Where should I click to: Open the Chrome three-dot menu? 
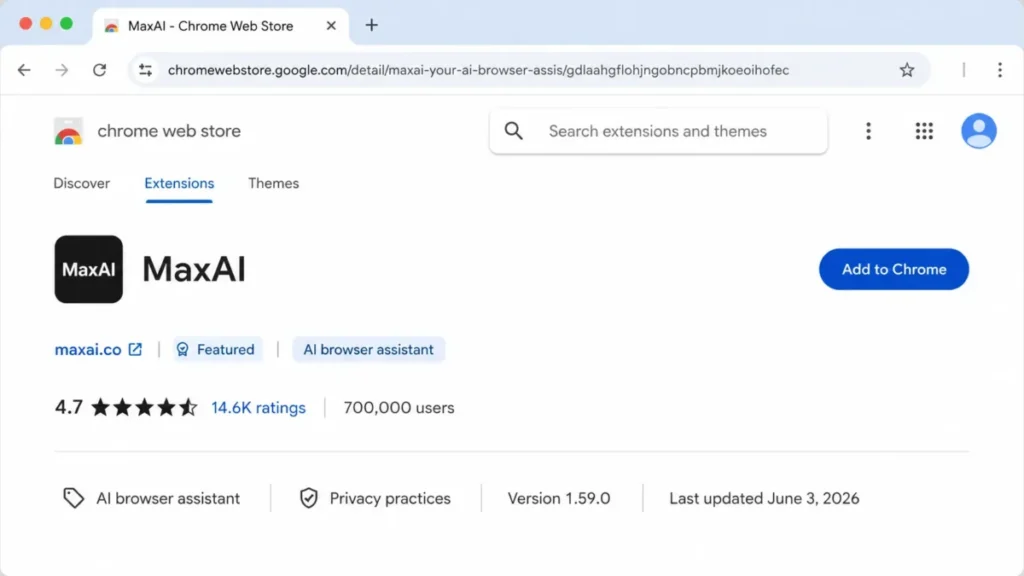999,70
